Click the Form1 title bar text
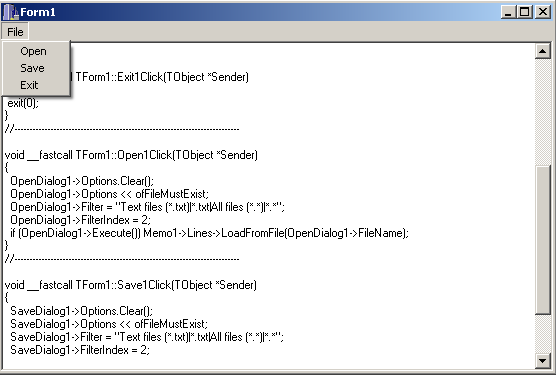Screen dimensions: 556x375 (38, 12)
